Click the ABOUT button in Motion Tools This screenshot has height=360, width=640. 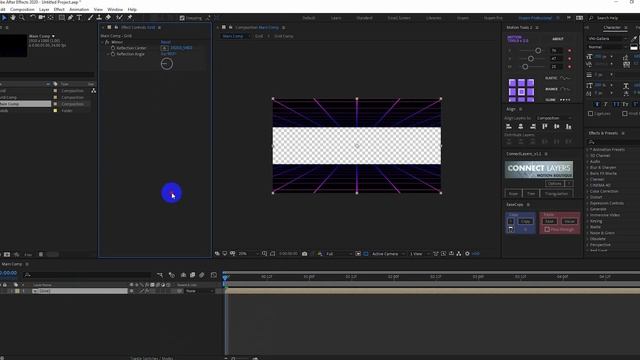click(558, 39)
